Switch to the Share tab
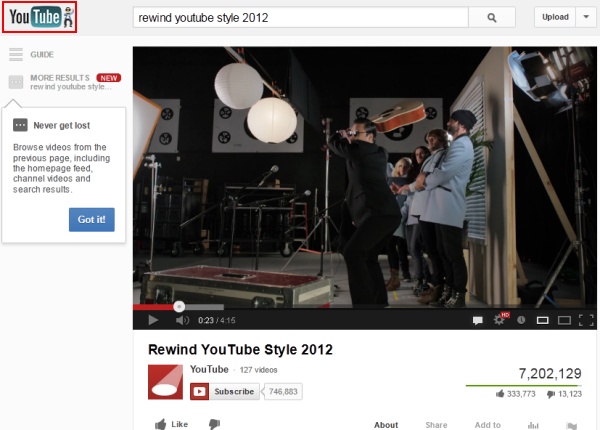This screenshot has width=600, height=430. click(436, 425)
